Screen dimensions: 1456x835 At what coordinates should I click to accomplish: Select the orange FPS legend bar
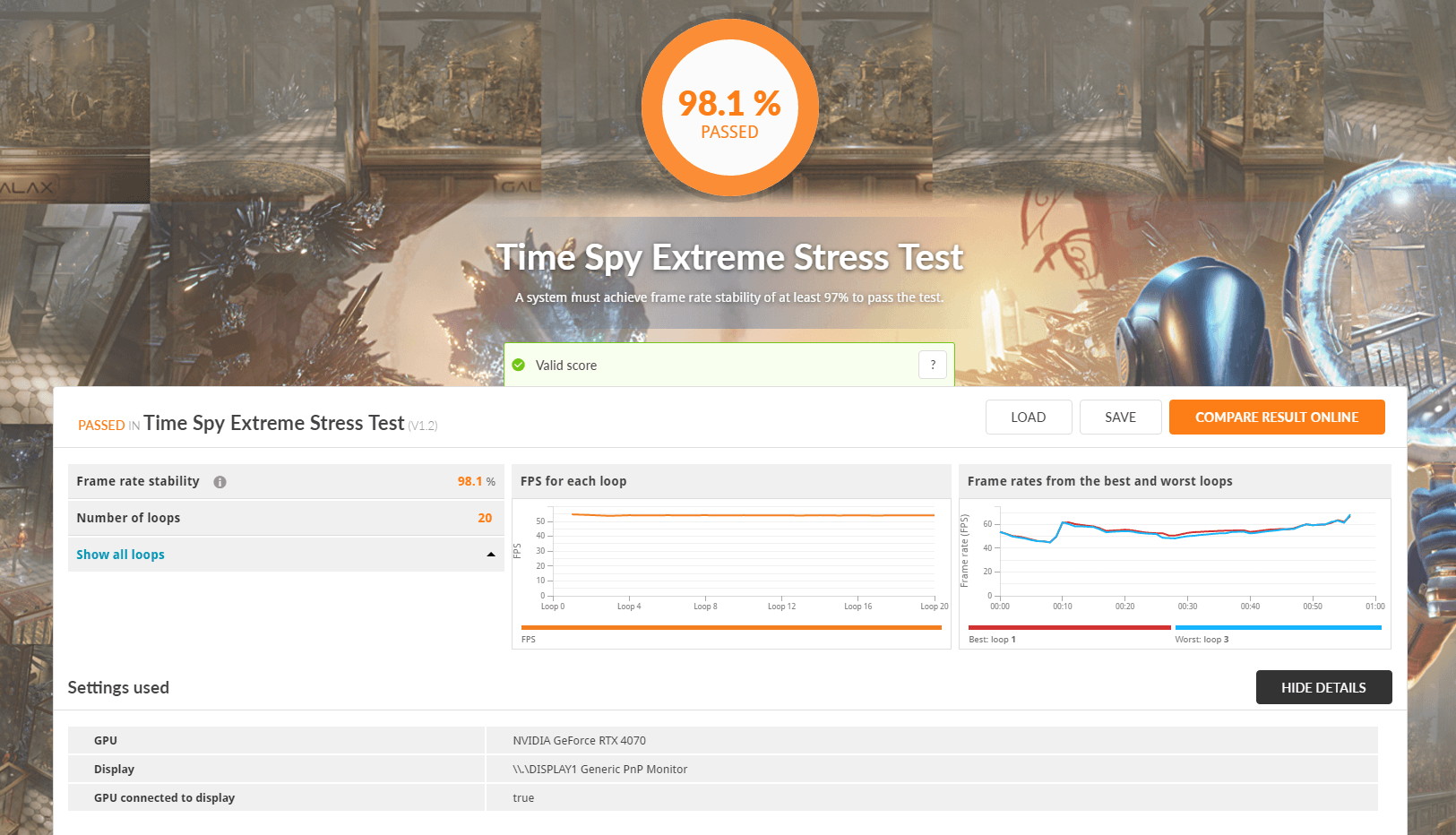click(731, 627)
